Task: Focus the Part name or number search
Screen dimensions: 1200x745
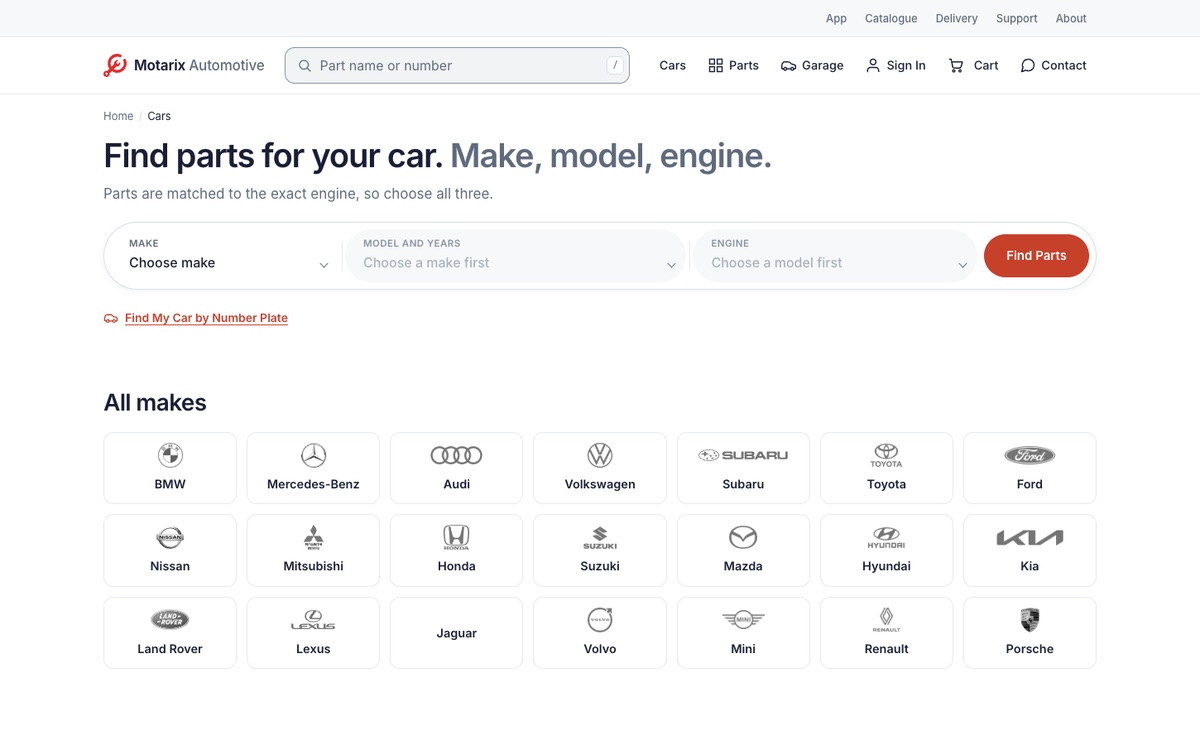Action: pos(457,65)
